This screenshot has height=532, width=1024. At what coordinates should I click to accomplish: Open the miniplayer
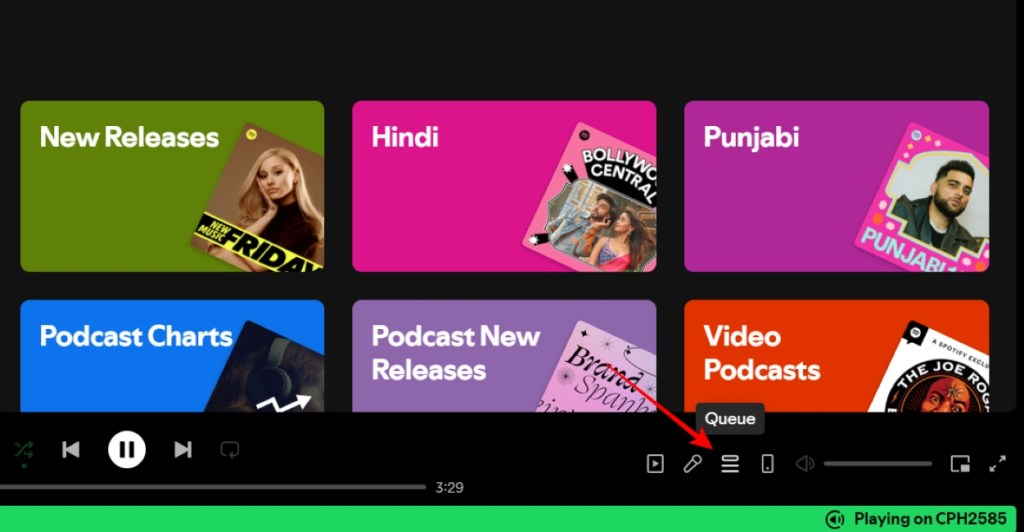click(x=960, y=464)
